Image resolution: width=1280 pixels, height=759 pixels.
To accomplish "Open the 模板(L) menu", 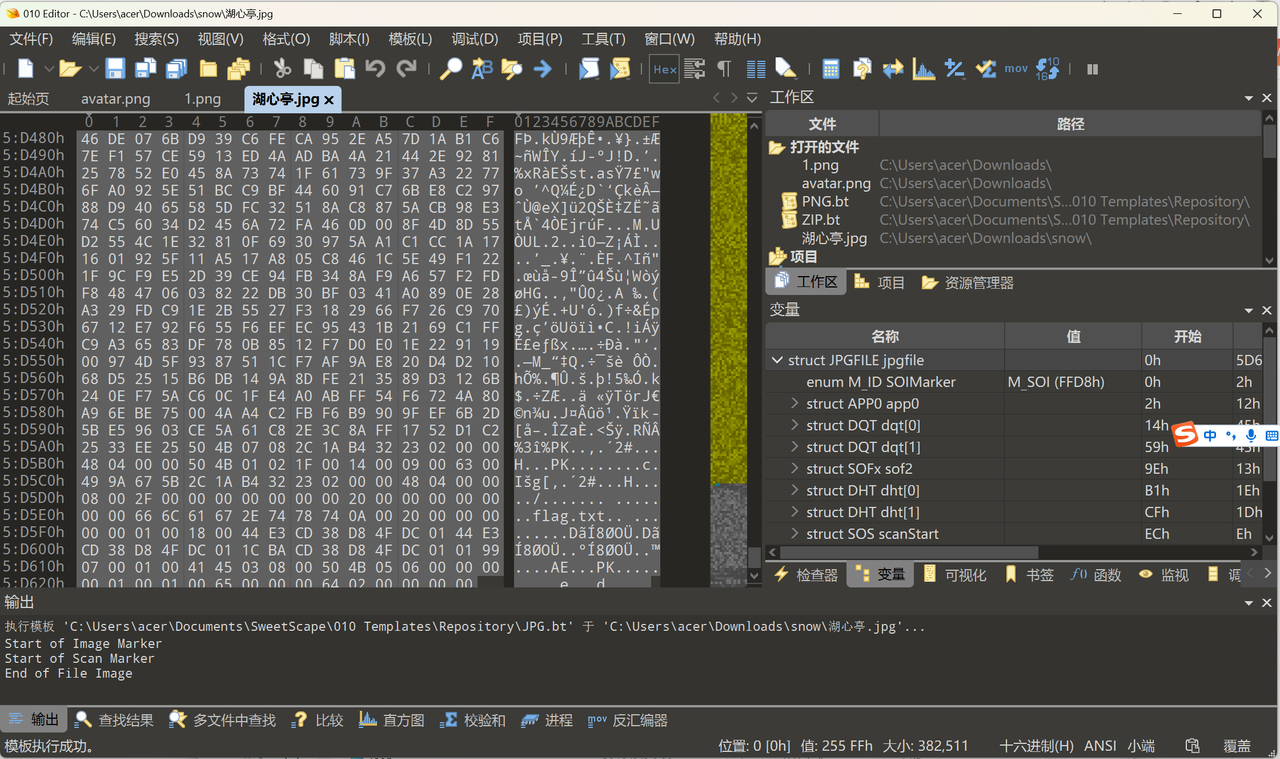I will click(410, 39).
